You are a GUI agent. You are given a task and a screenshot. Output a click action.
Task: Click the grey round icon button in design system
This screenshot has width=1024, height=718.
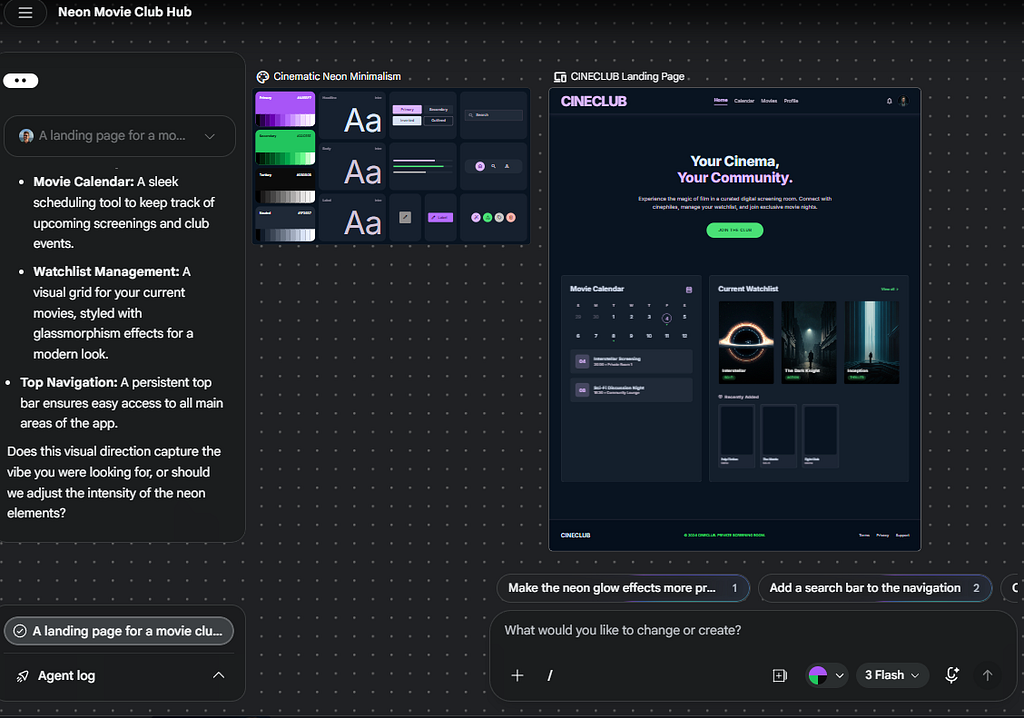(499, 218)
